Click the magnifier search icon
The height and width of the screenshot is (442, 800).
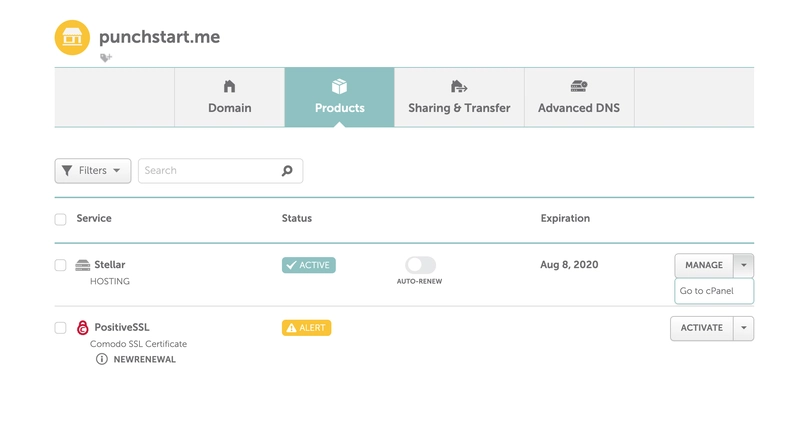[x=287, y=170]
